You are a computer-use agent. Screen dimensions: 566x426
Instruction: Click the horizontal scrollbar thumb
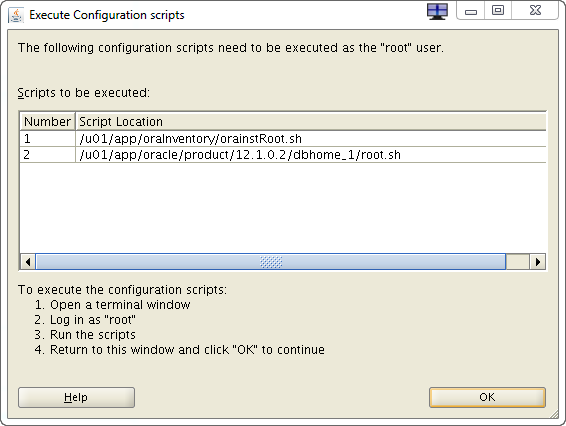pos(271,262)
